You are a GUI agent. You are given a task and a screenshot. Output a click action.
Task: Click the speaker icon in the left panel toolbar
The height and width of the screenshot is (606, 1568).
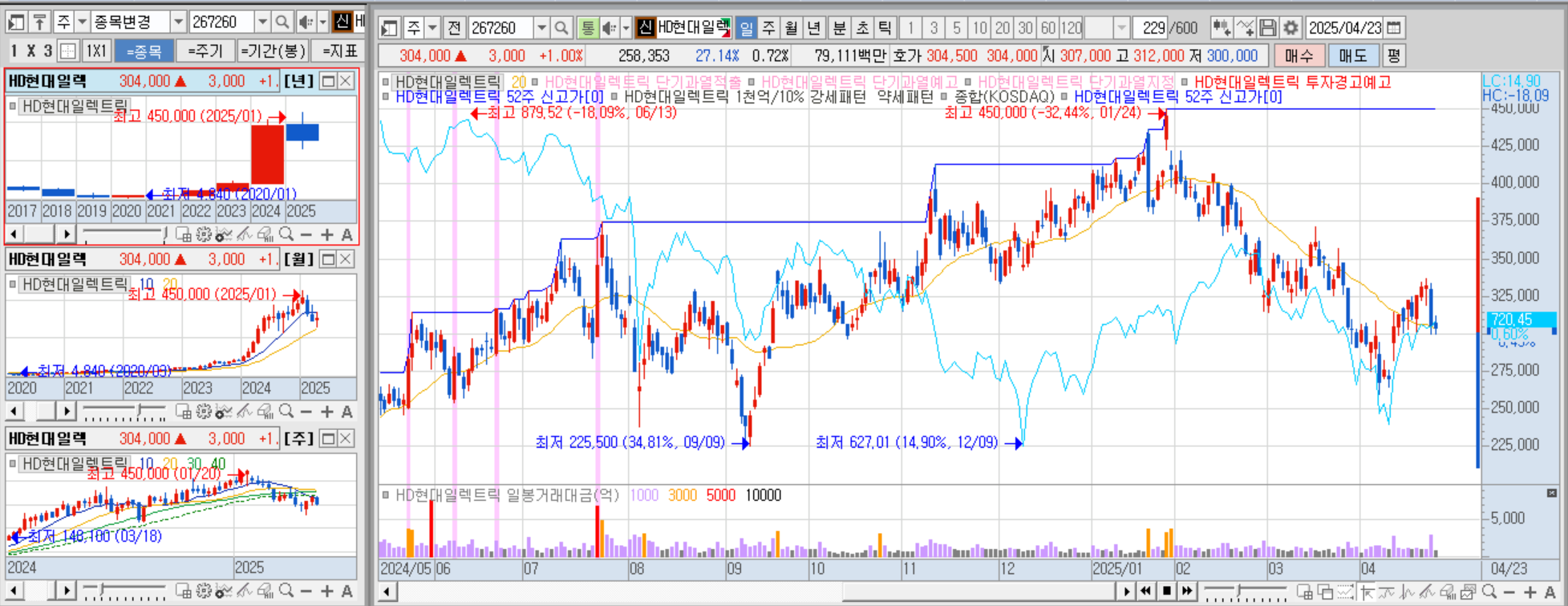tap(306, 22)
